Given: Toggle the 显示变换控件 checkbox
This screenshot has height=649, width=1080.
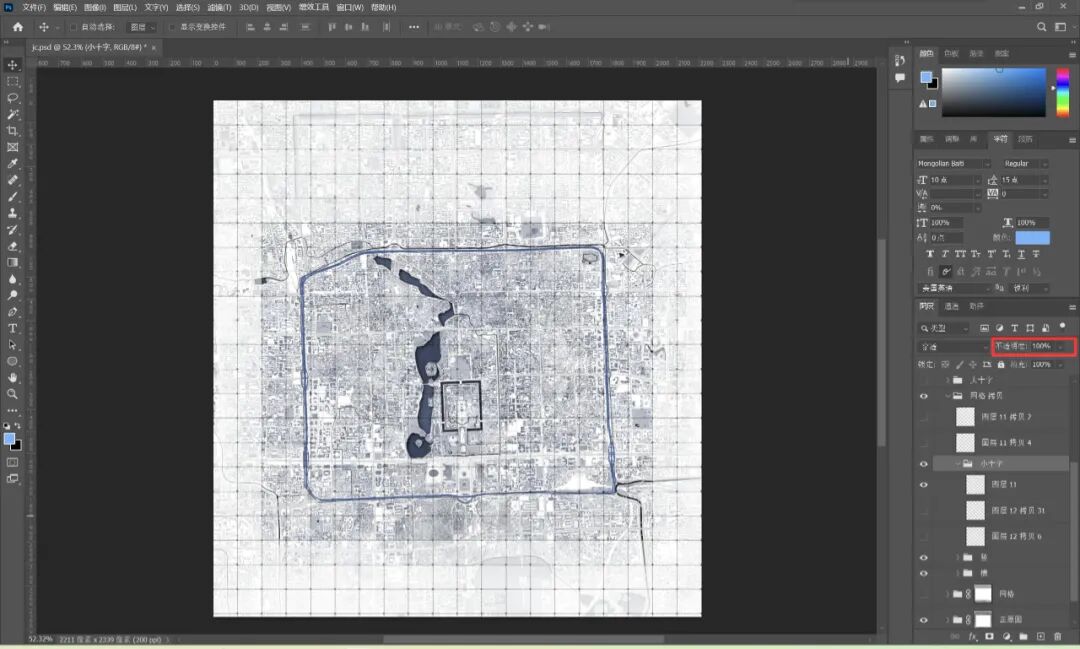Looking at the screenshot, I should click(172, 27).
